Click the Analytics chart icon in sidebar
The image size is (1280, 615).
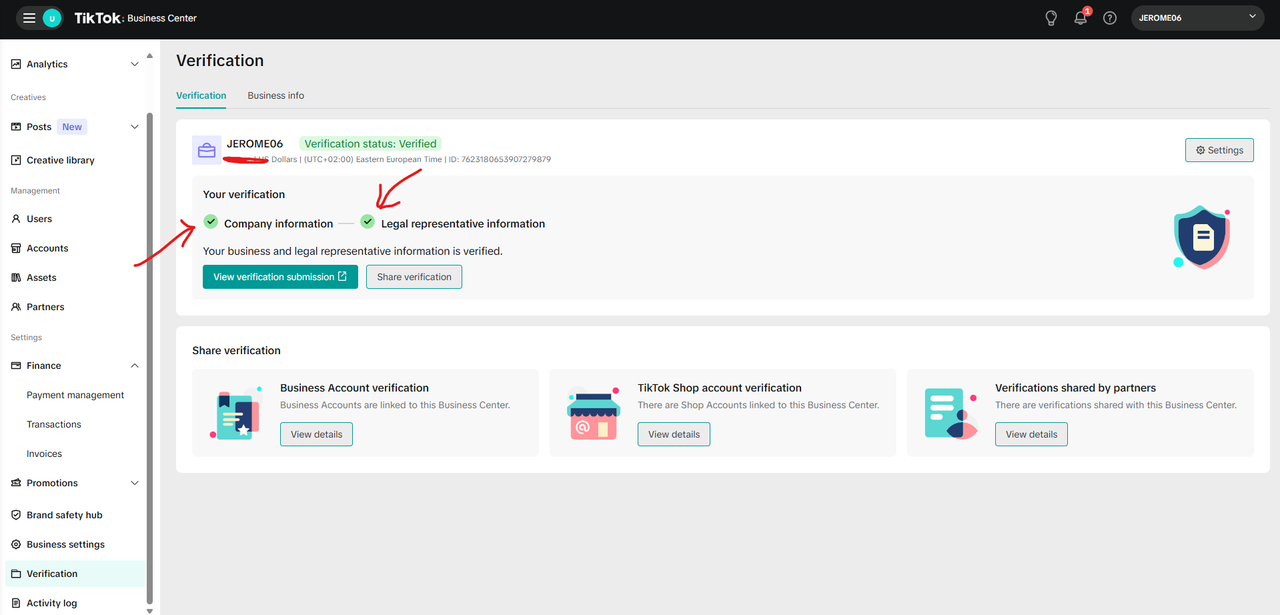click(16, 64)
